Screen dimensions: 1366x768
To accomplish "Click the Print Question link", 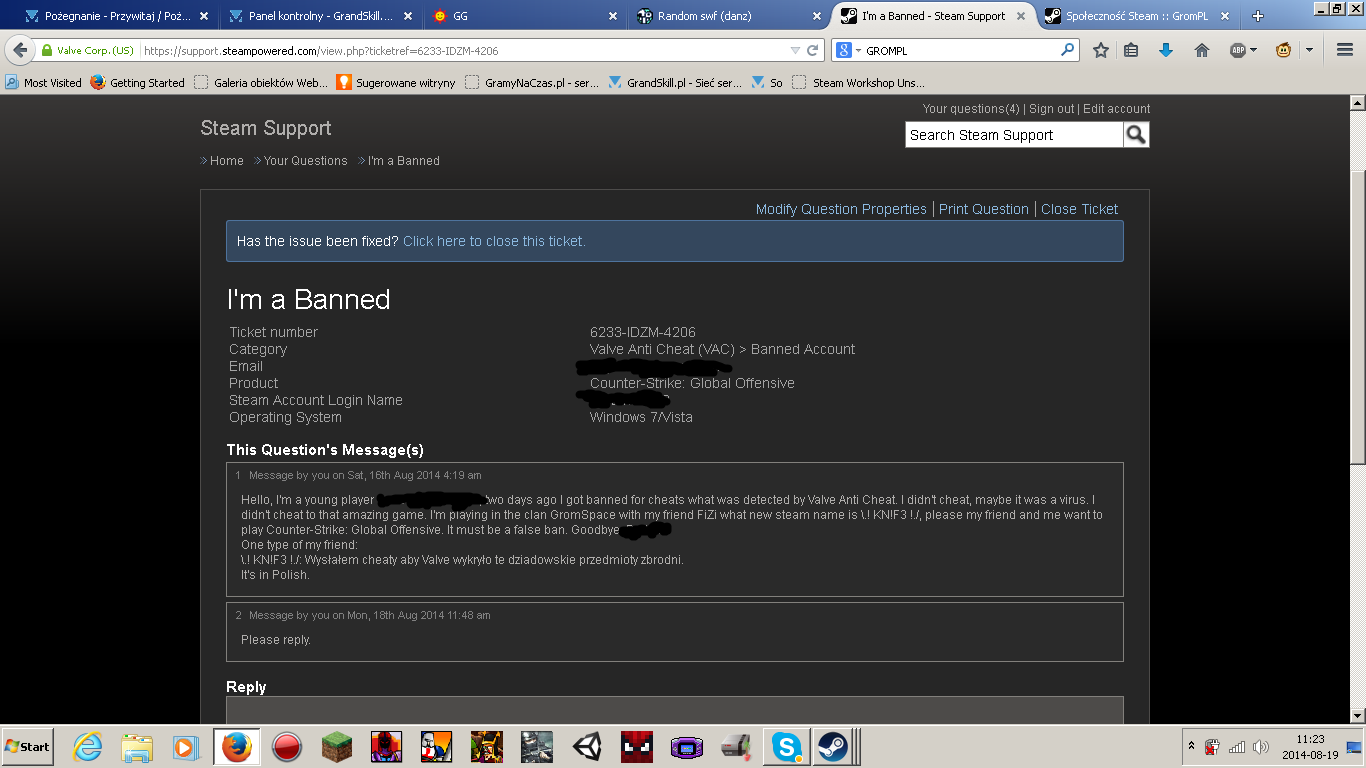I will [x=983, y=209].
